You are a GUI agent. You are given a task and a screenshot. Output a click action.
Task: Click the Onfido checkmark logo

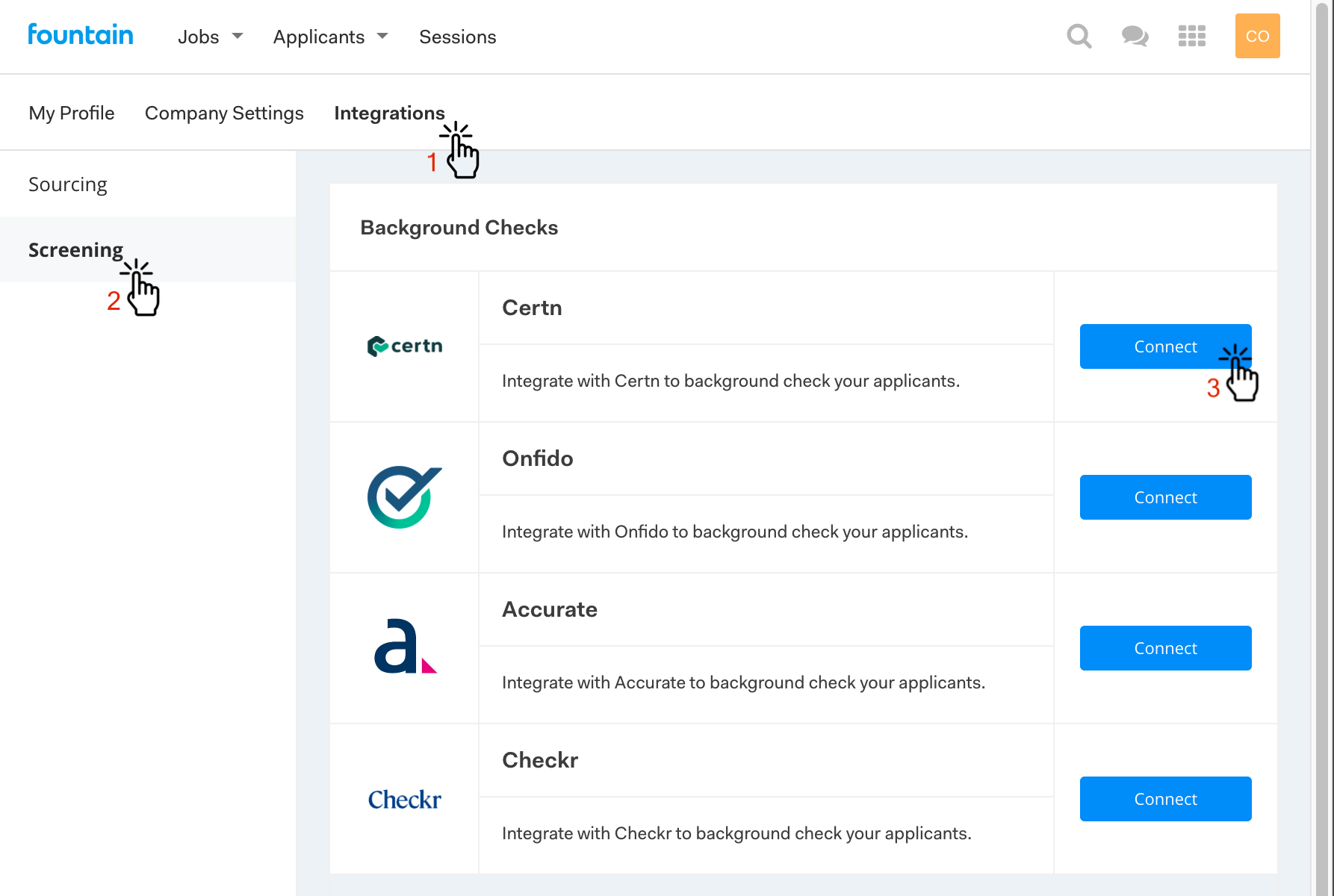tap(404, 497)
